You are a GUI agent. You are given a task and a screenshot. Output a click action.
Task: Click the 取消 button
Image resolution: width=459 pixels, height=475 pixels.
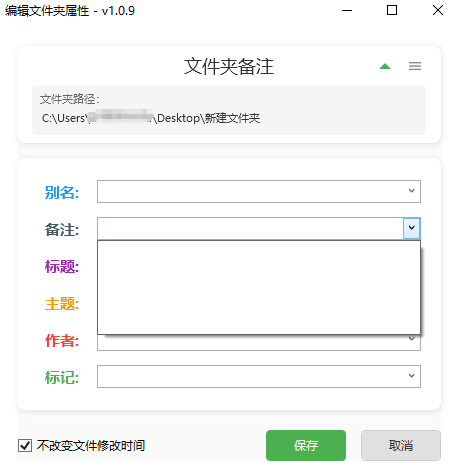(401, 445)
